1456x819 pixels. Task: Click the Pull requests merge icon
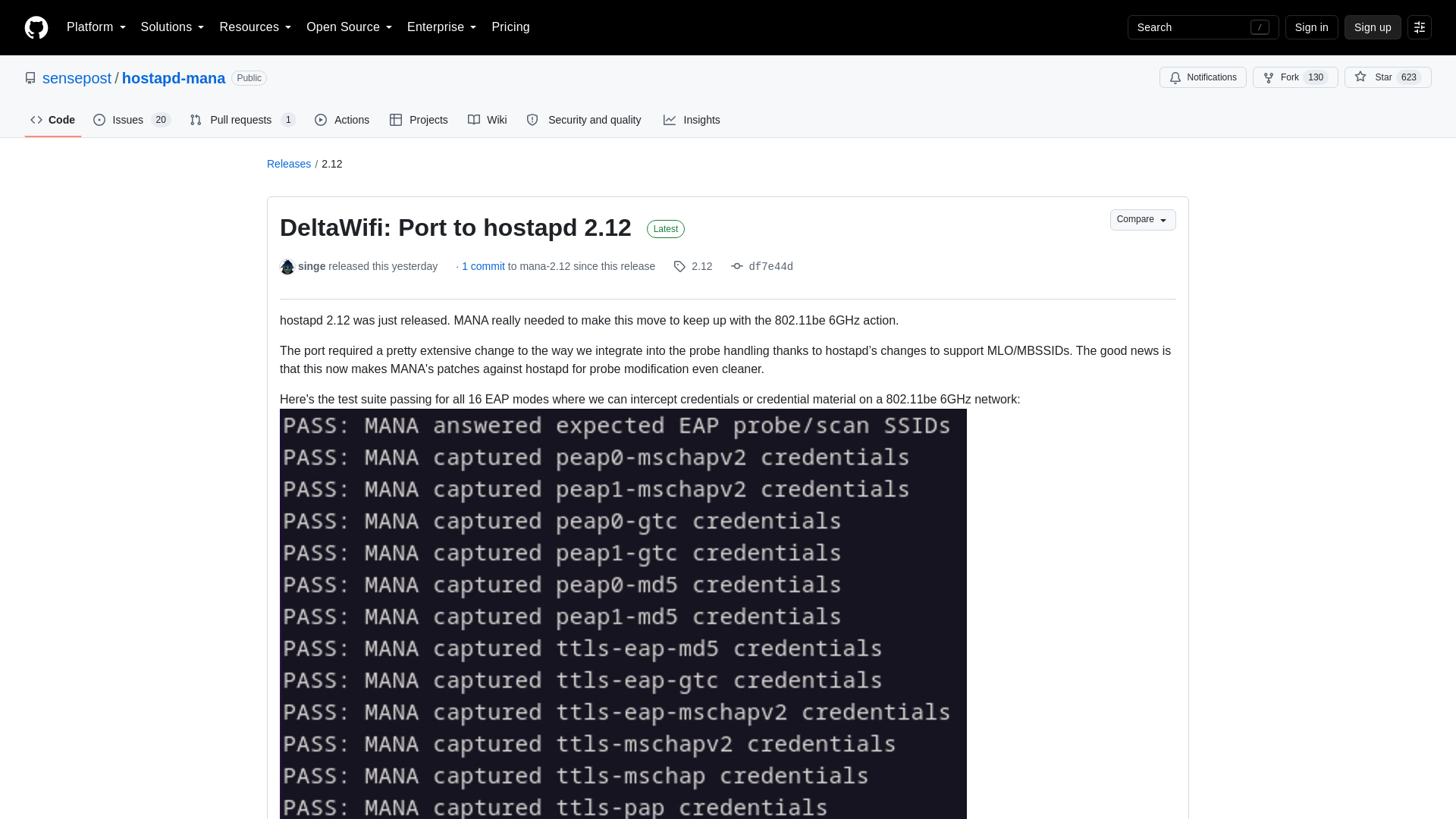pyautogui.click(x=196, y=120)
